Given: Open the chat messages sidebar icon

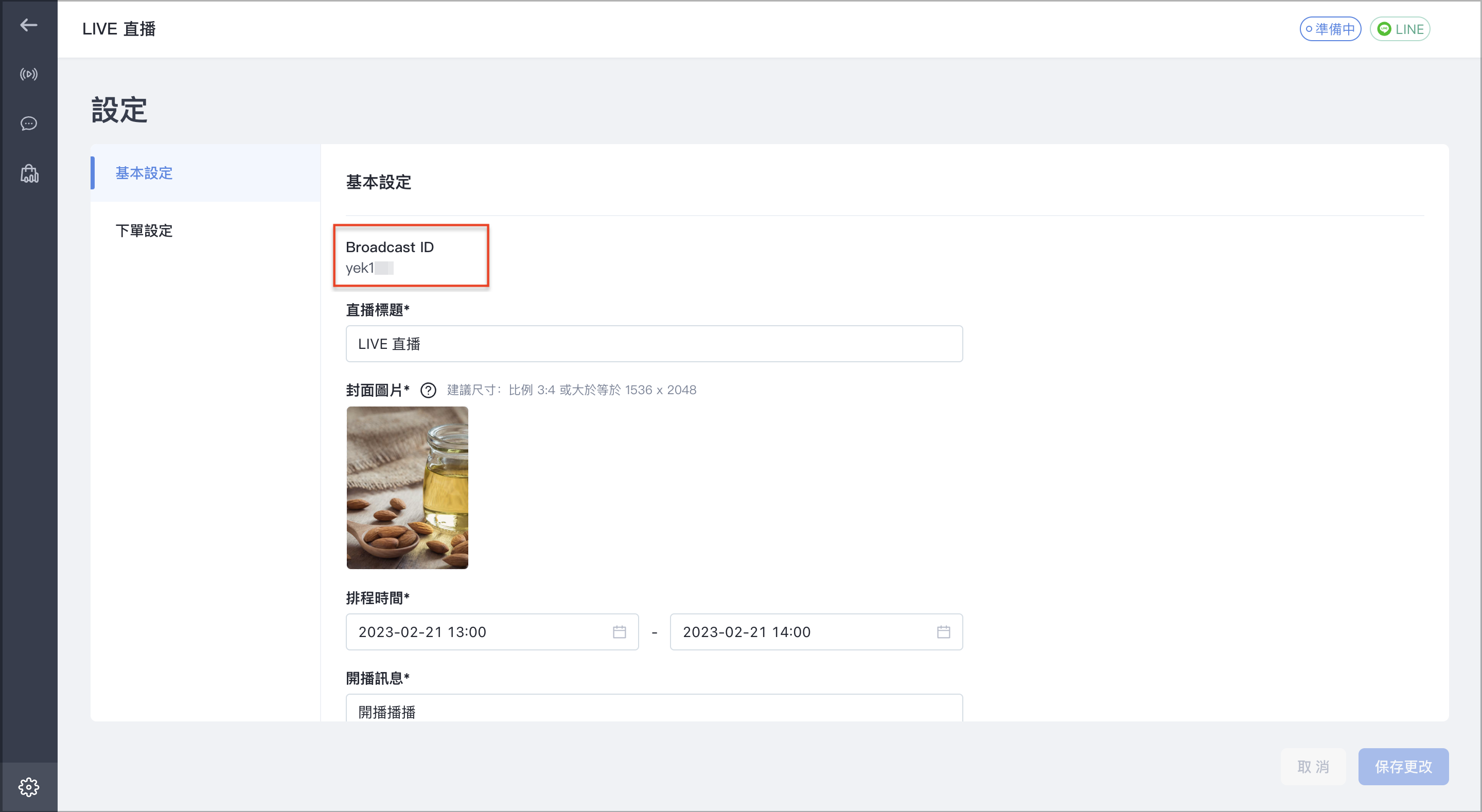Looking at the screenshot, I should tap(29, 123).
